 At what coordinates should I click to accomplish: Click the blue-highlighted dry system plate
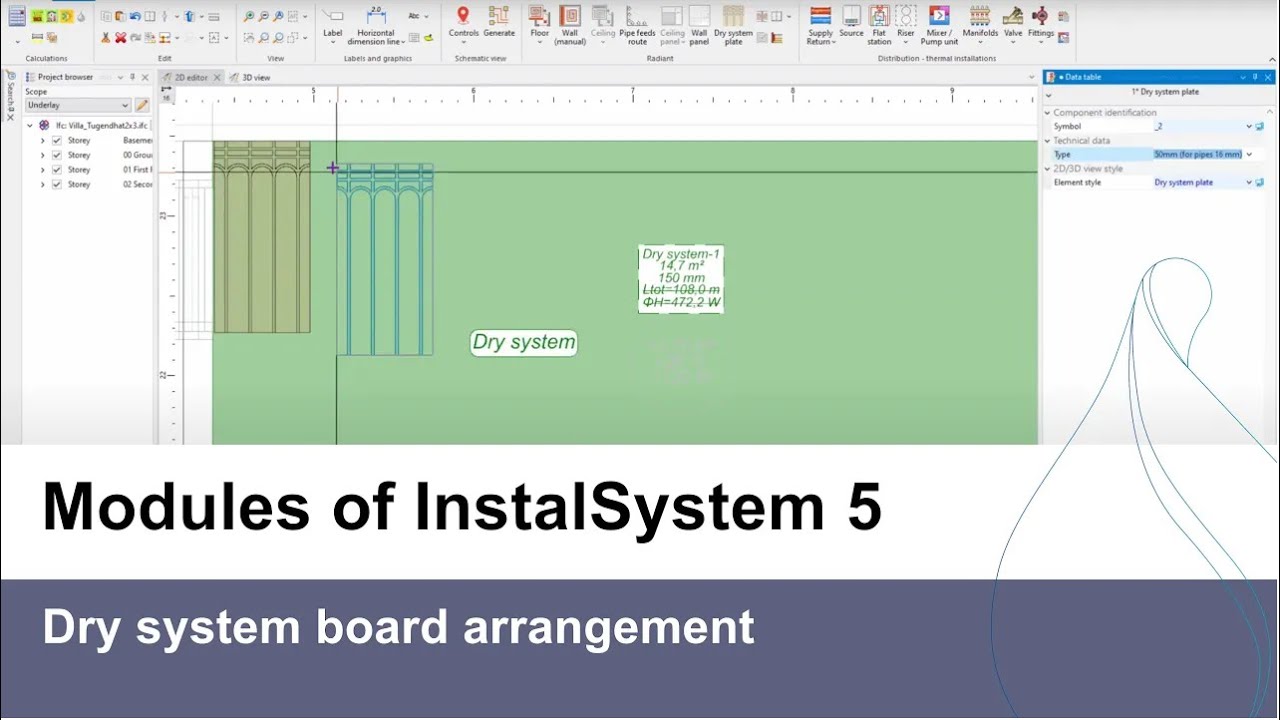click(385, 260)
